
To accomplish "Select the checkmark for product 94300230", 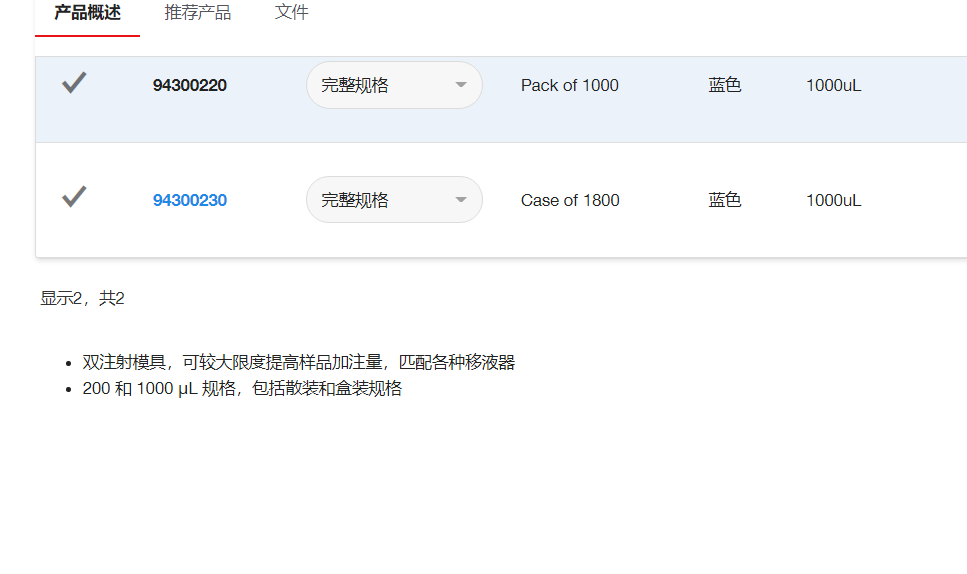I will click(x=74, y=198).
